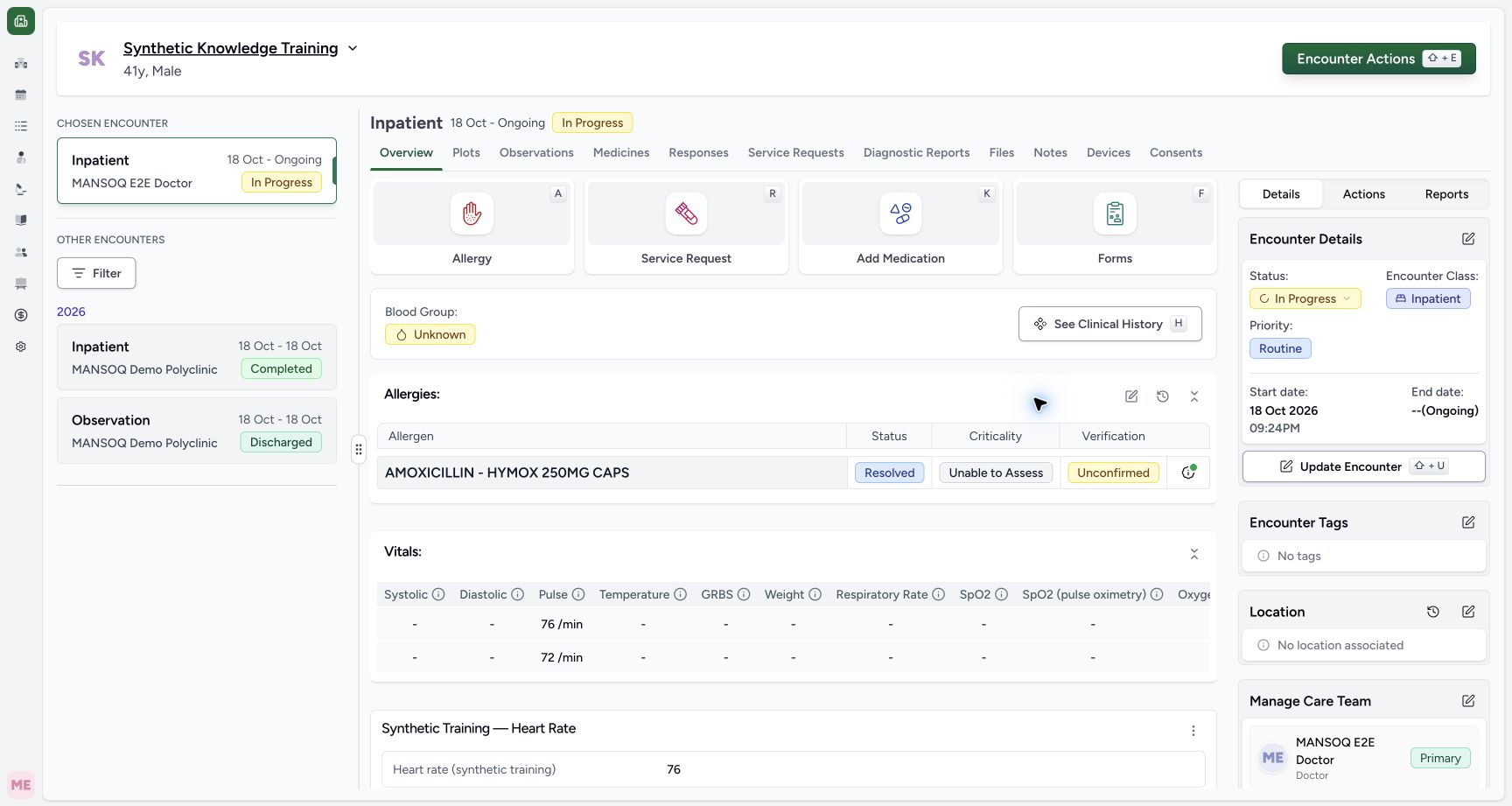
Task: Edit Encounter Tags
Action: tap(1468, 522)
